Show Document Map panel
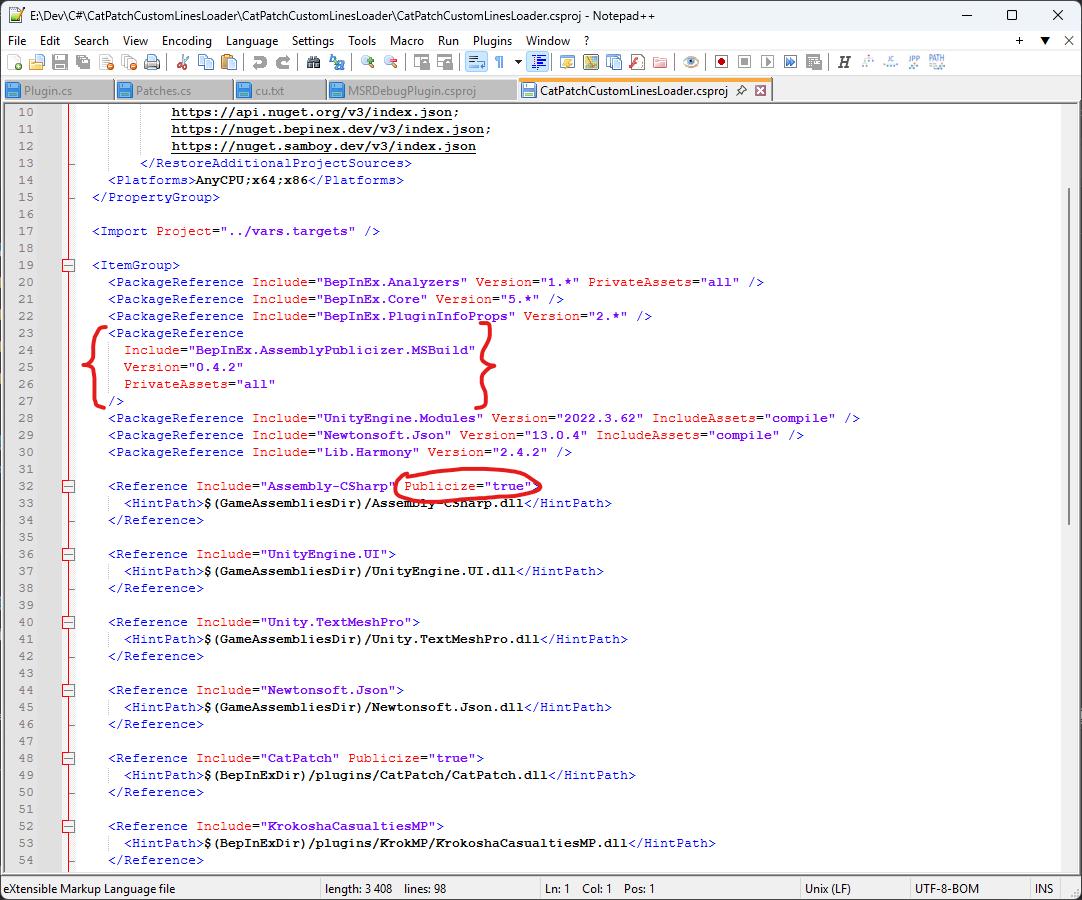Viewport: 1082px width, 900px height. tap(591, 62)
